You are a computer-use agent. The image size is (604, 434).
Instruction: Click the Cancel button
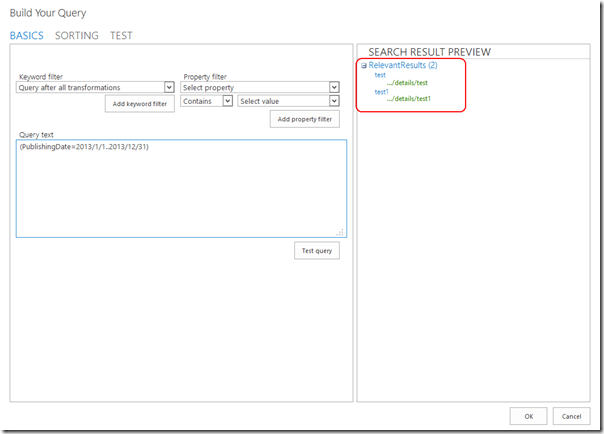click(571, 416)
